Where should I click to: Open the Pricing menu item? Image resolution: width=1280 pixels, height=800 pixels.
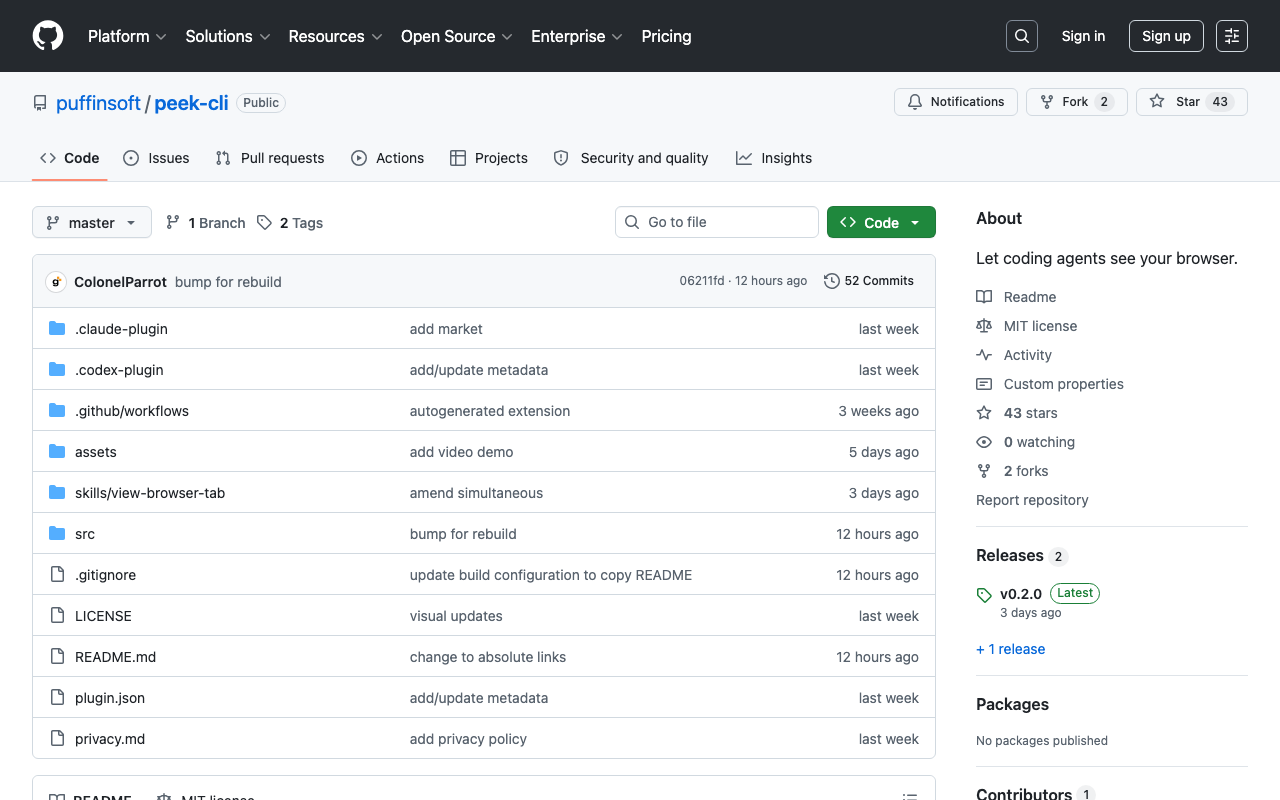666,36
